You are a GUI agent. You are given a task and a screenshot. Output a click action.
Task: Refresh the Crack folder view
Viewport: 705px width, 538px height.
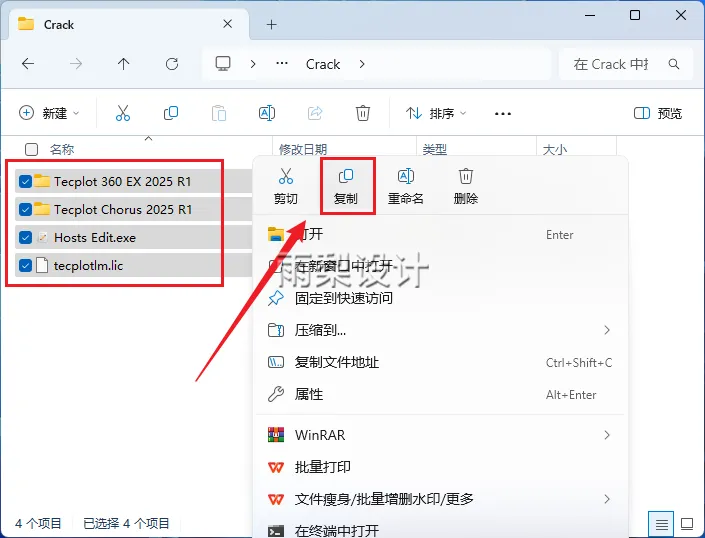[172, 64]
